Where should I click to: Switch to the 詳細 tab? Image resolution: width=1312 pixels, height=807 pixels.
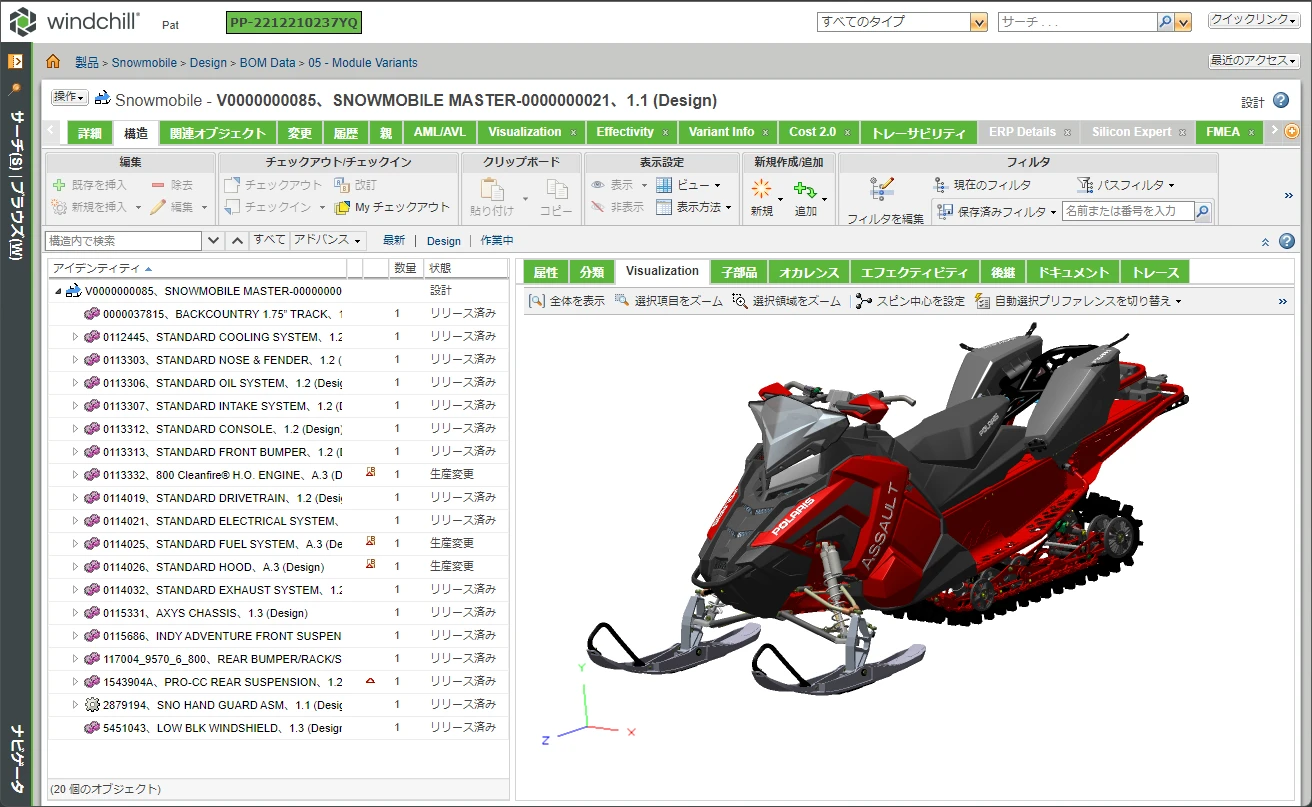coord(90,133)
